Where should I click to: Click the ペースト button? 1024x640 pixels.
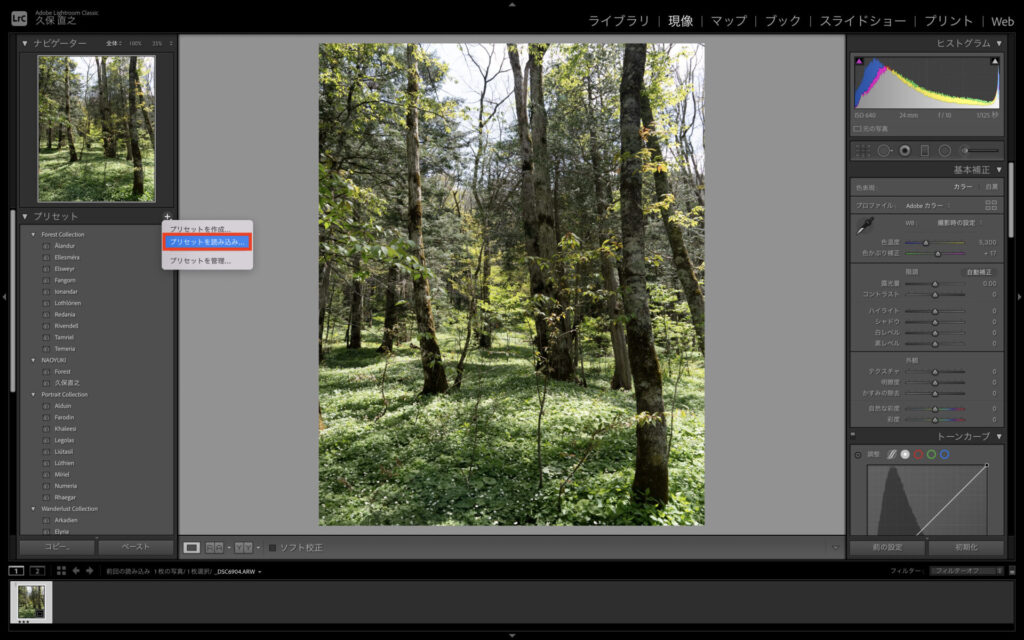coord(136,547)
